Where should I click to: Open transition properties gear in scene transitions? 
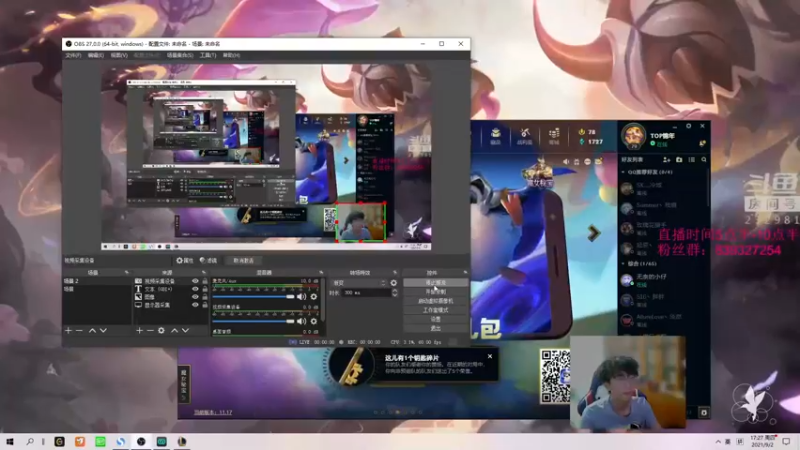click(393, 283)
